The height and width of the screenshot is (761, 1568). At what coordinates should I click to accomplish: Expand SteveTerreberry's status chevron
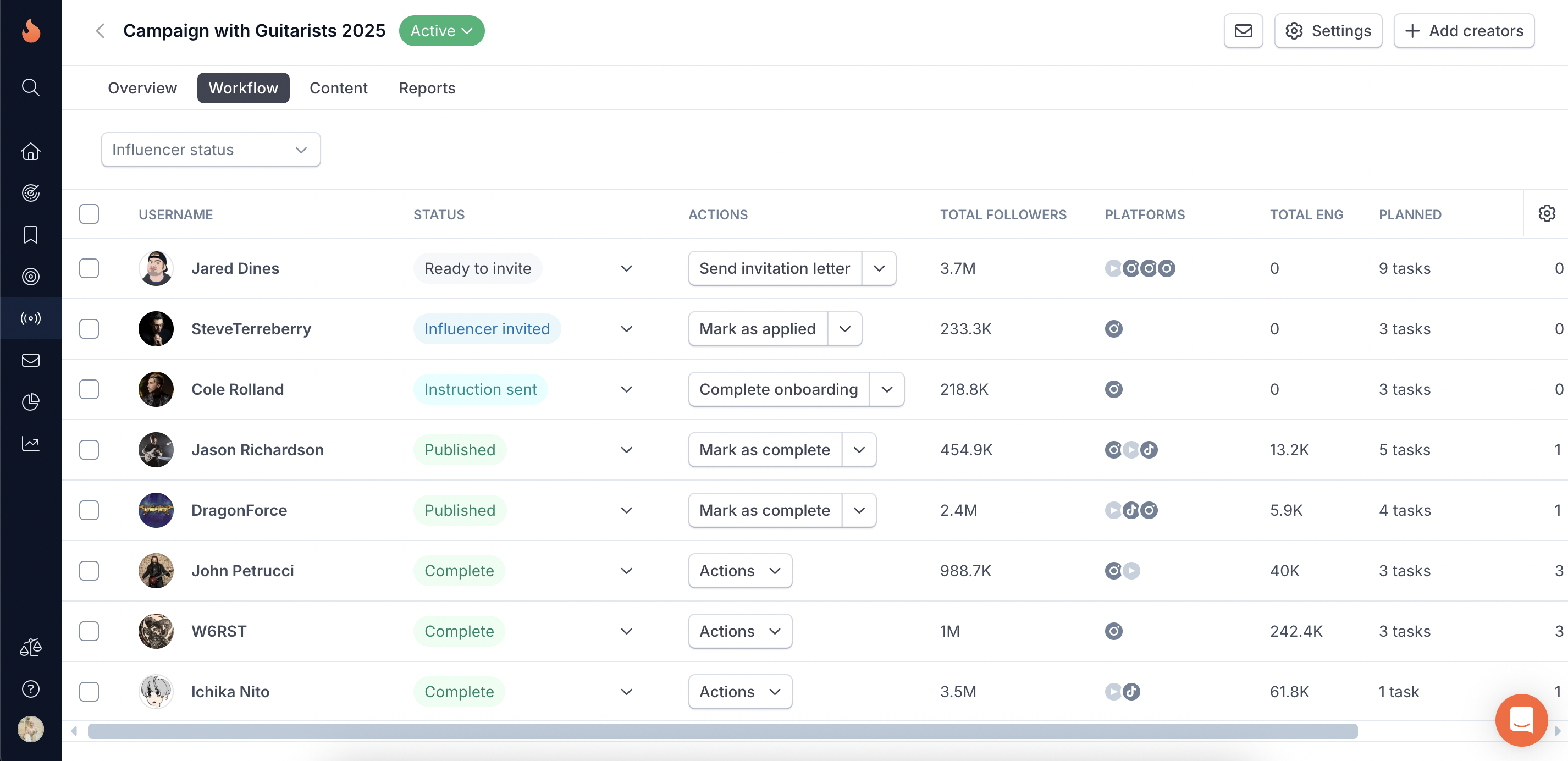point(626,329)
